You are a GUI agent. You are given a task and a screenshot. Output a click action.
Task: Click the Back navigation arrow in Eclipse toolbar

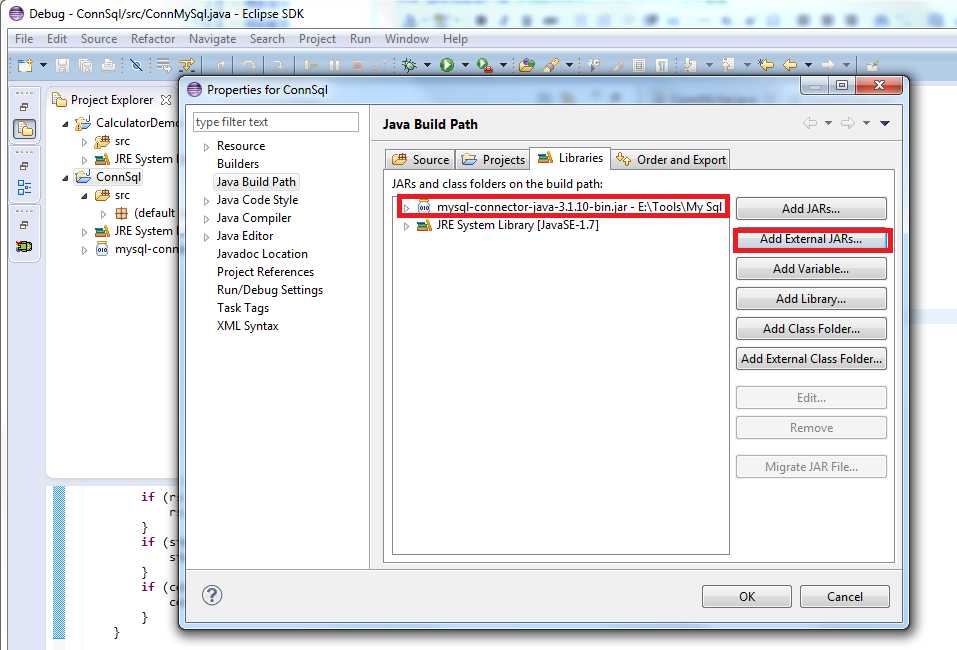[790, 65]
